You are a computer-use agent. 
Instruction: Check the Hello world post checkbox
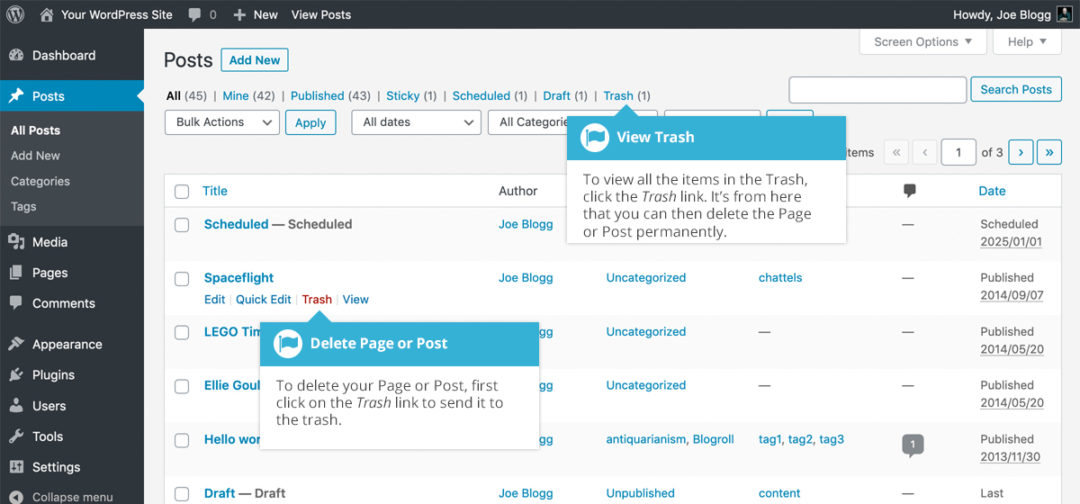182,439
